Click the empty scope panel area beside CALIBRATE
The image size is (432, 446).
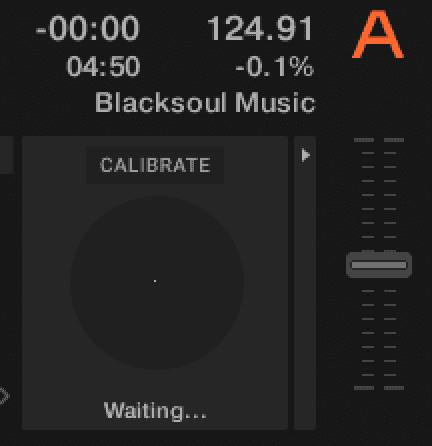coord(256,165)
